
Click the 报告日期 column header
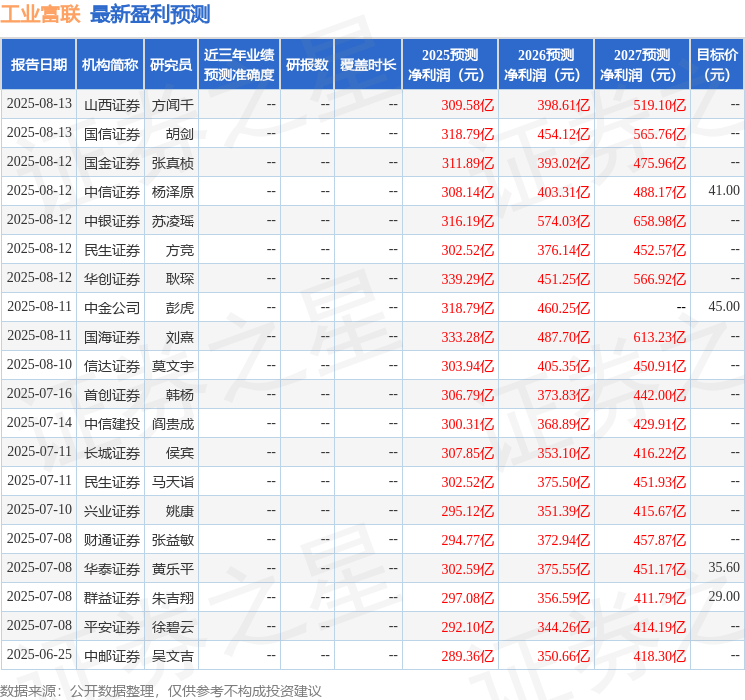(38, 65)
